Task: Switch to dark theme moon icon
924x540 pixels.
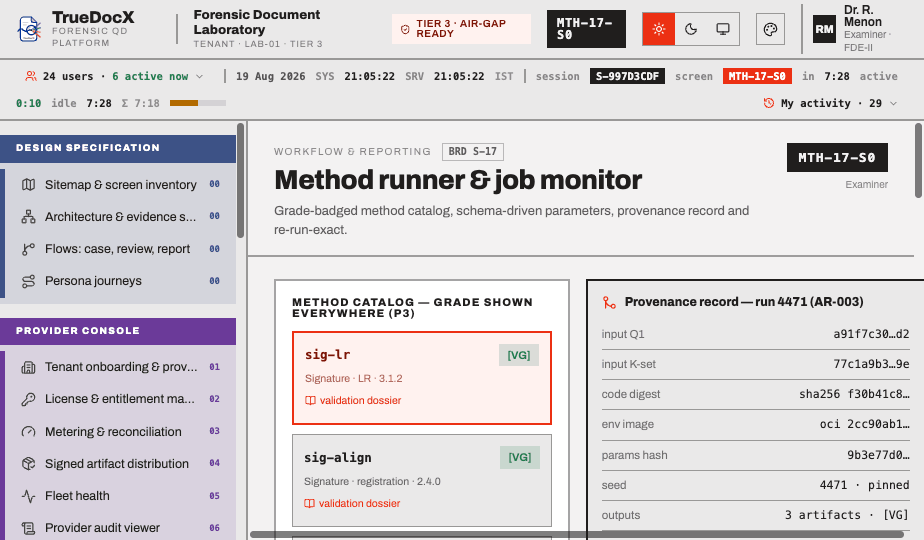Action: click(691, 29)
